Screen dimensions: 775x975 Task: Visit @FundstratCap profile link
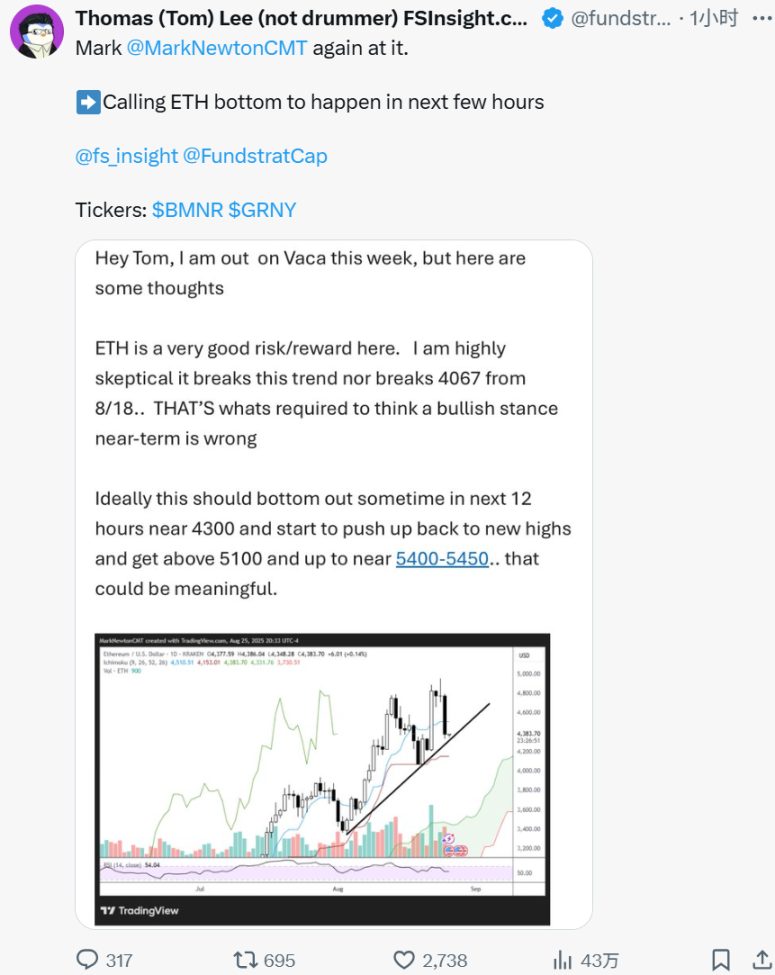pyautogui.click(x=255, y=156)
